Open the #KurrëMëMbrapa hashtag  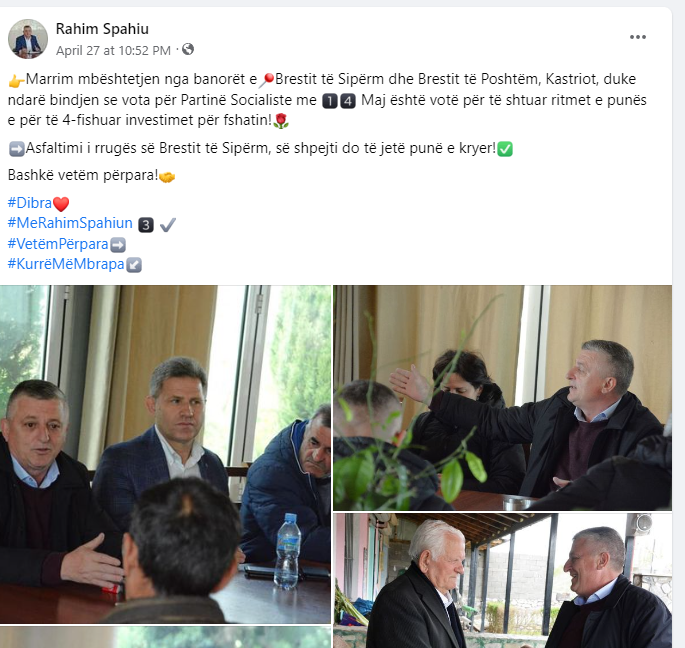(x=66, y=264)
